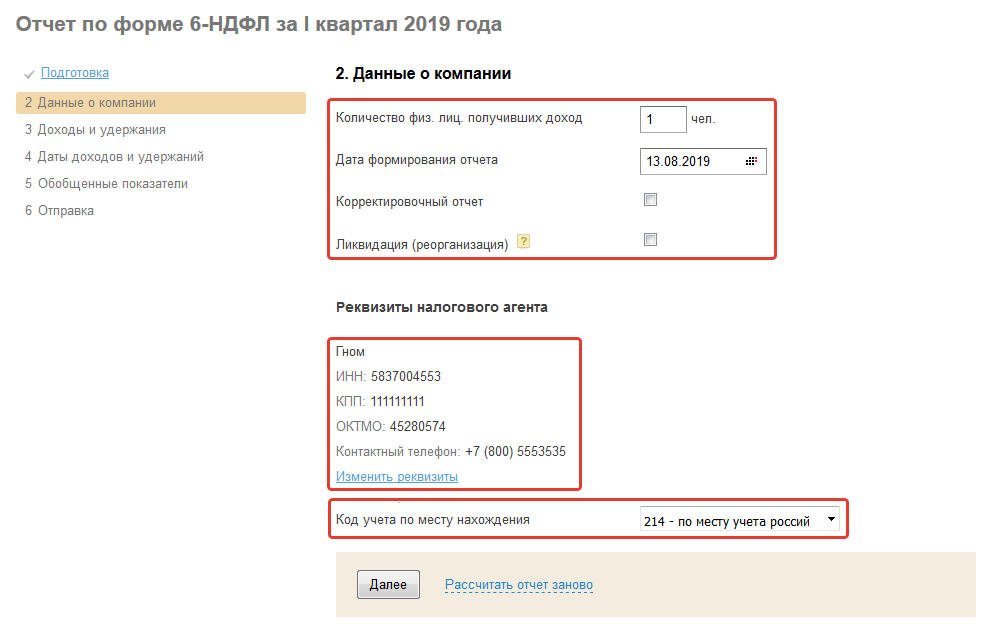The width and height of the screenshot is (985, 626).
Task: Expand the Код учета по месту нахождения dropdown
Action: [831, 520]
